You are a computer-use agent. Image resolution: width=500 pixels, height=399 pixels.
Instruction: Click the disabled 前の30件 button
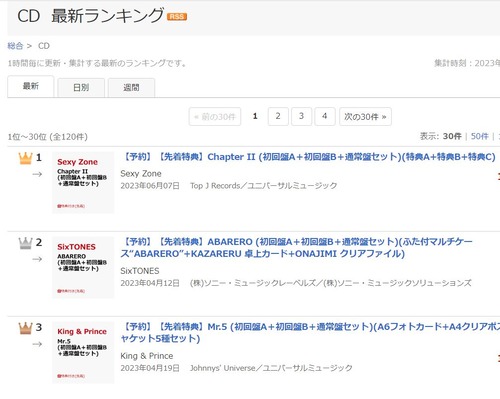[215, 117]
